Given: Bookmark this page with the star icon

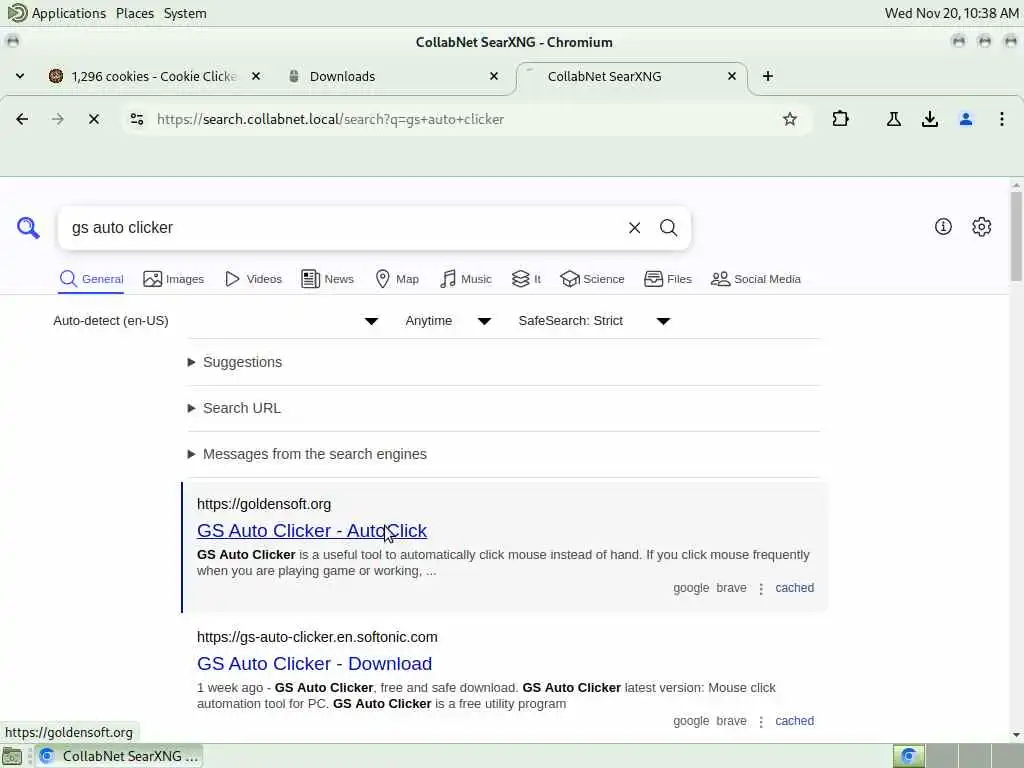Looking at the screenshot, I should coord(790,119).
